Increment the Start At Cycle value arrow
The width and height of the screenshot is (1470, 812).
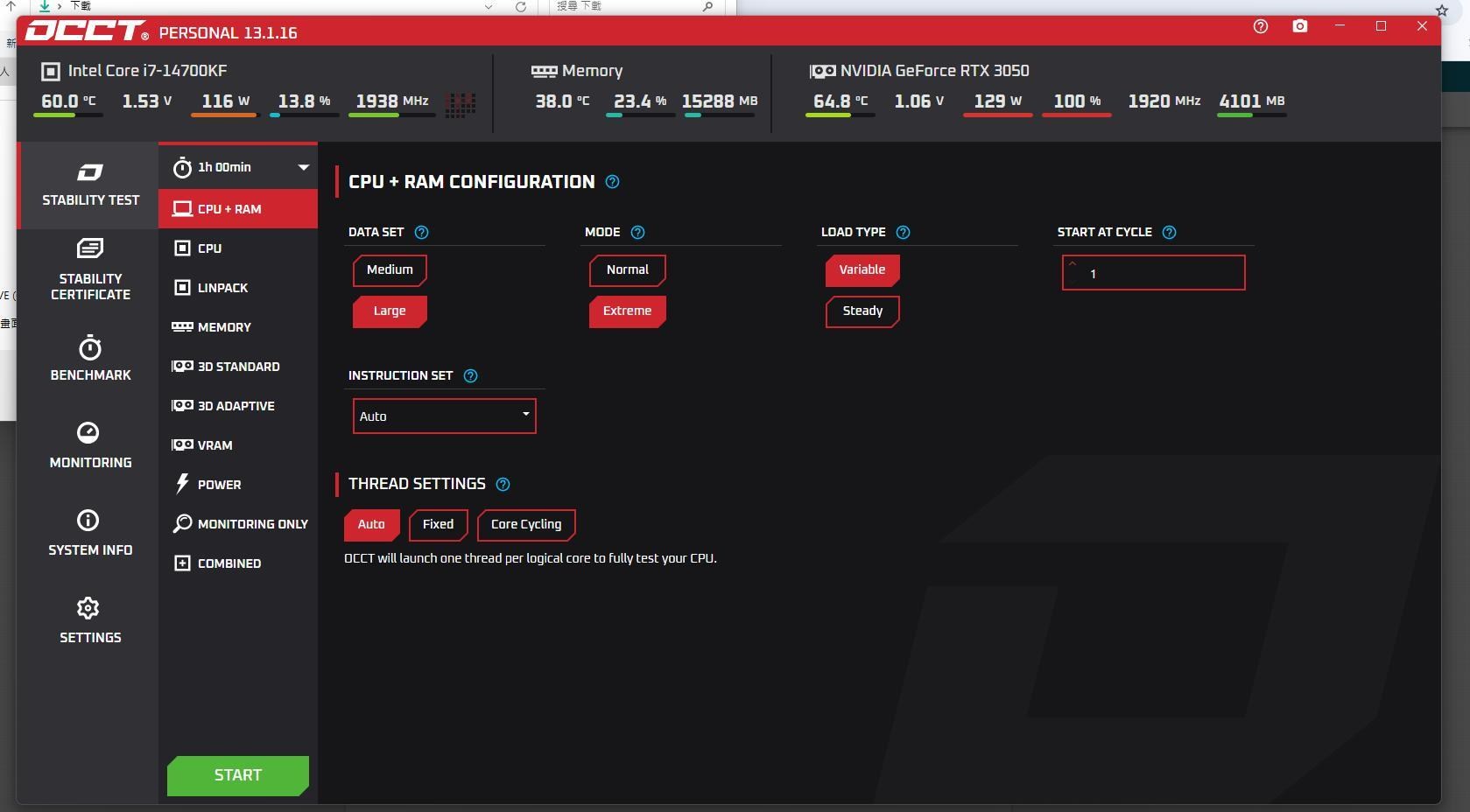(x=1073, y=263)
